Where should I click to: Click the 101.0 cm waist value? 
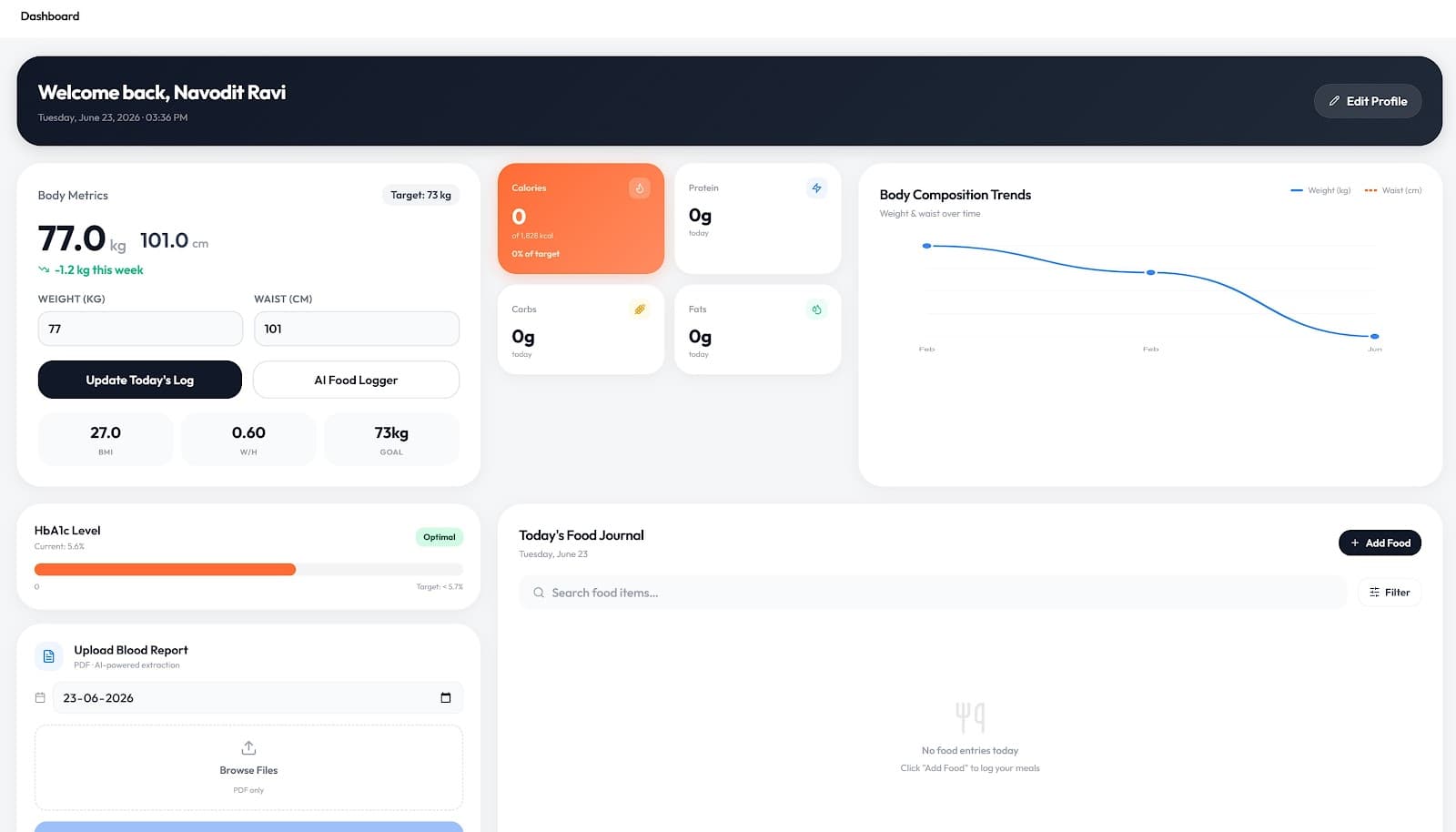[174, 241]
